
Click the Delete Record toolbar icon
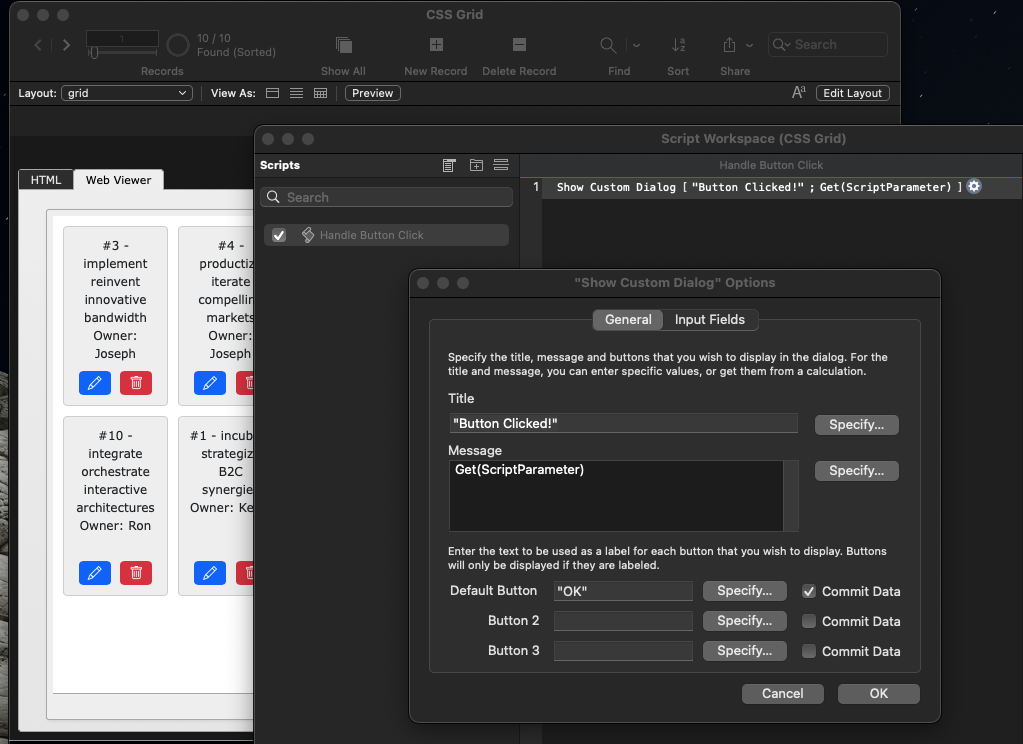(519, 45)
